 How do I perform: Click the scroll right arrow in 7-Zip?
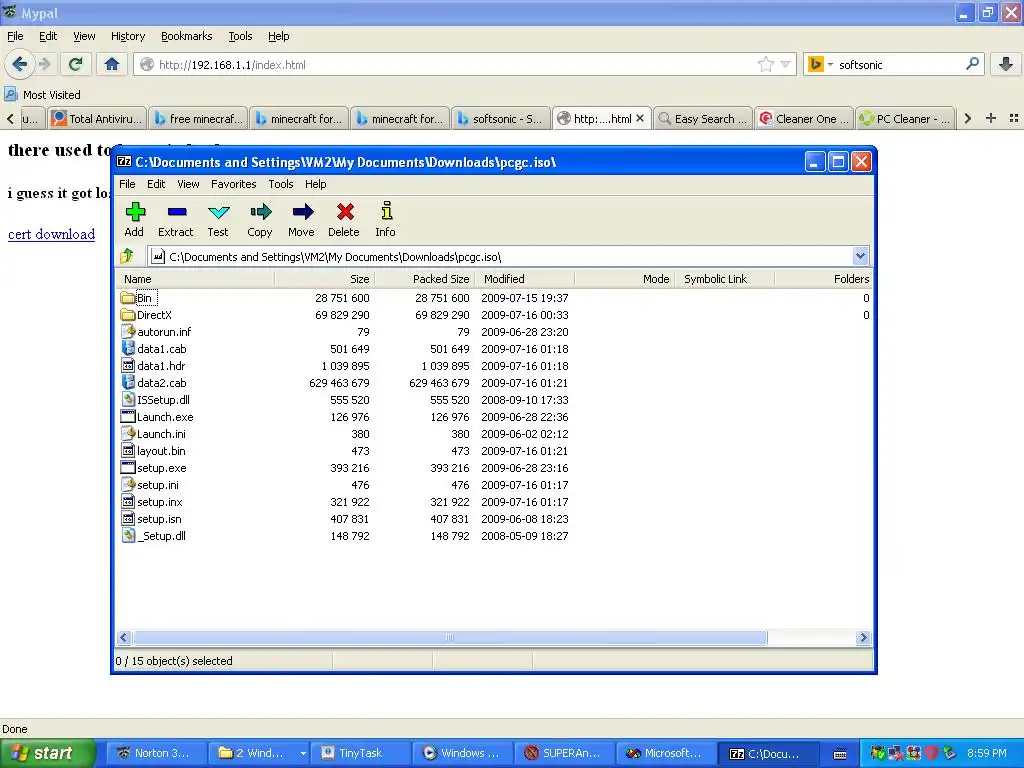click(863, 637)
